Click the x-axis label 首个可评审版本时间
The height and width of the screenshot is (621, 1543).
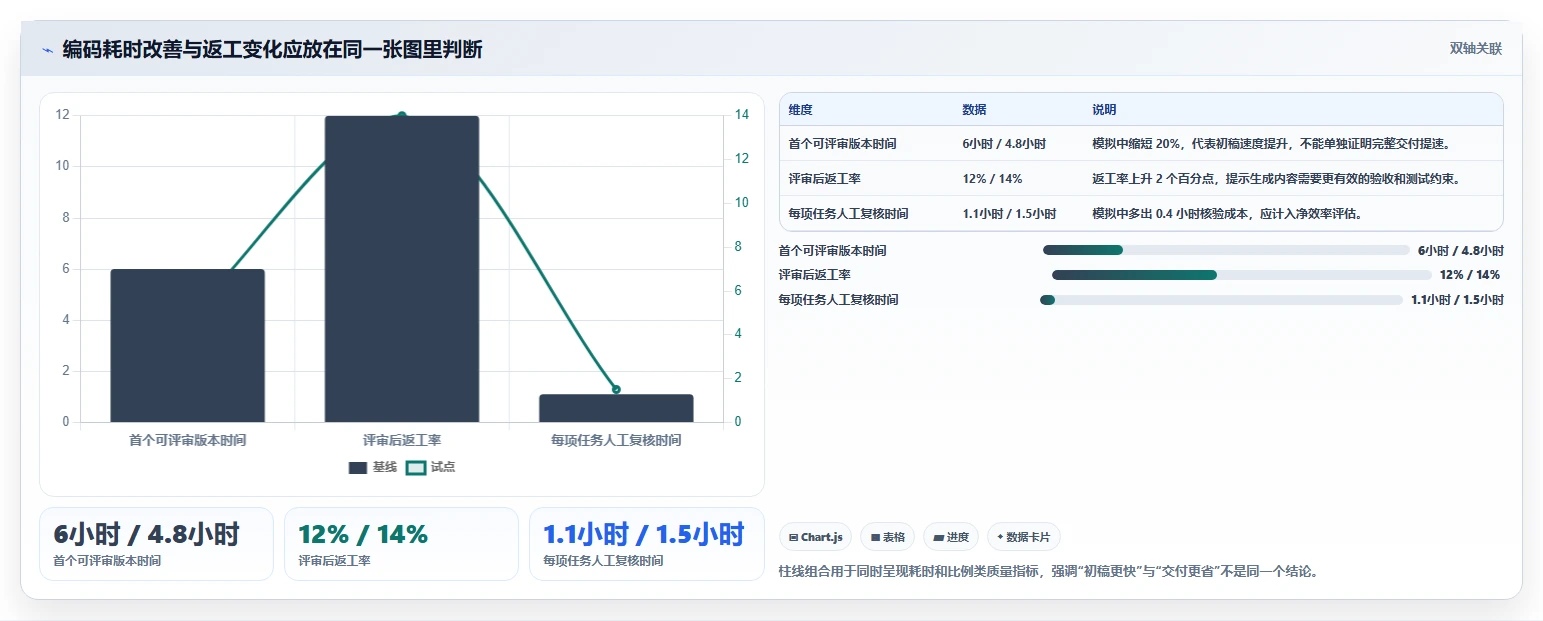click(187, 440)
